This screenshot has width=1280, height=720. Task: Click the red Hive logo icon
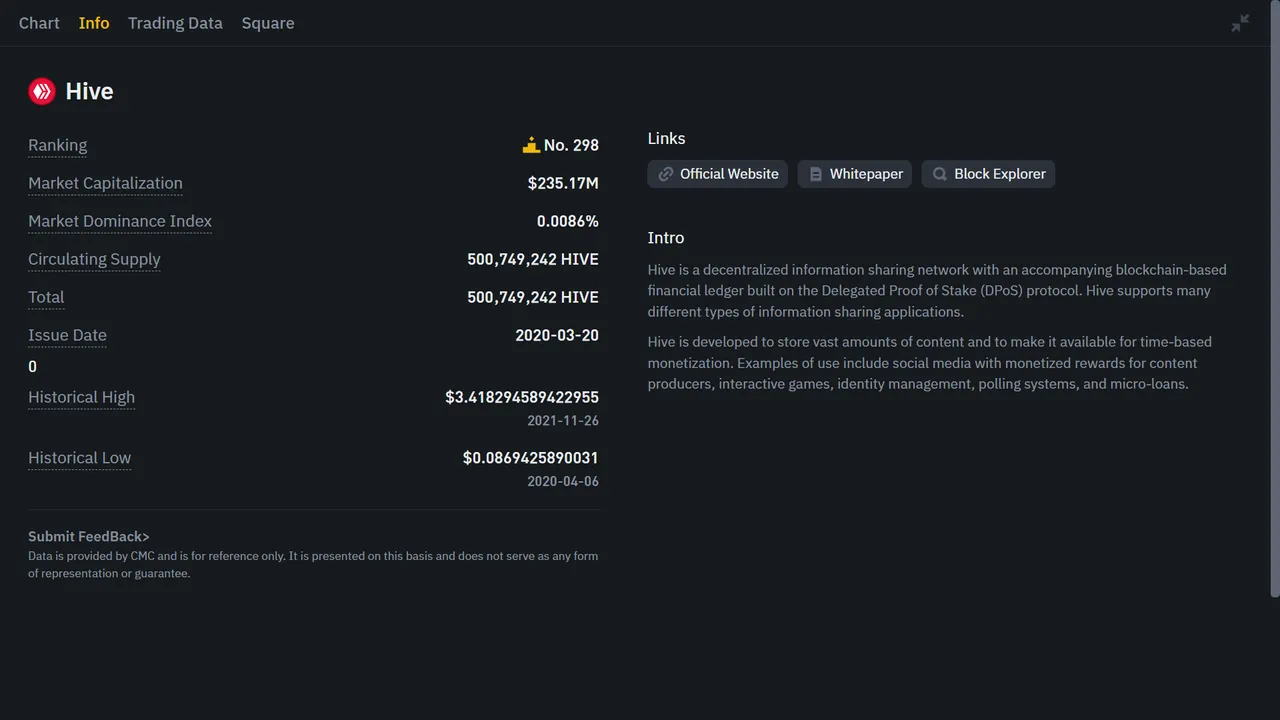tap(42, 91)
